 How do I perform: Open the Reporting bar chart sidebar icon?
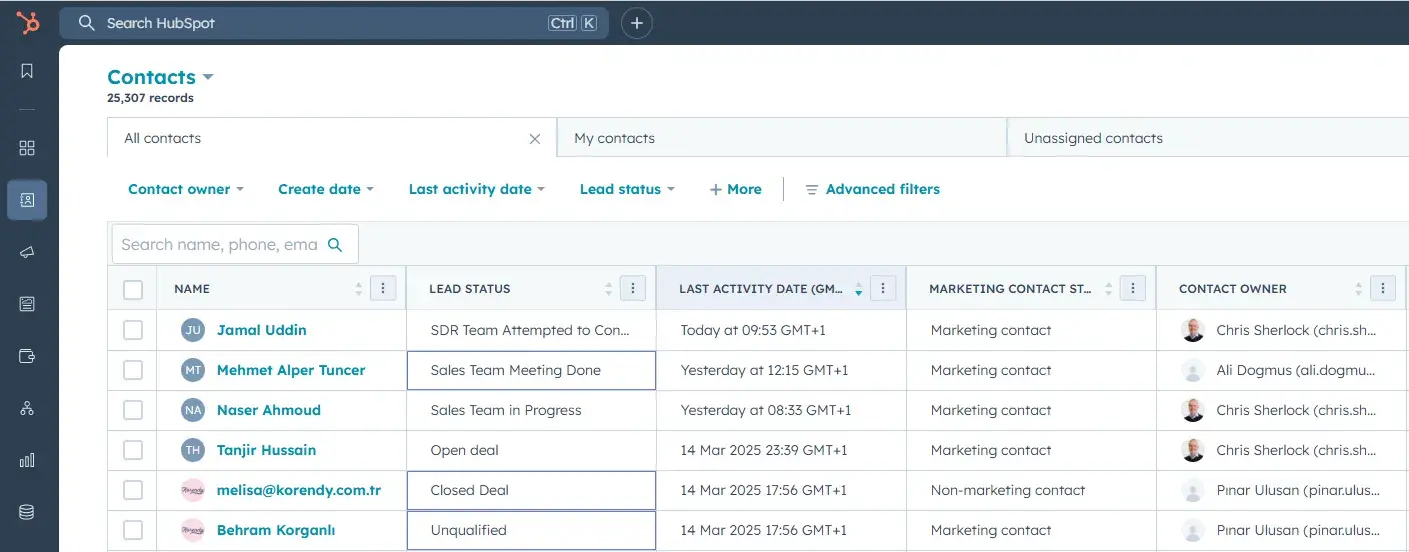[x=27, y=460]
